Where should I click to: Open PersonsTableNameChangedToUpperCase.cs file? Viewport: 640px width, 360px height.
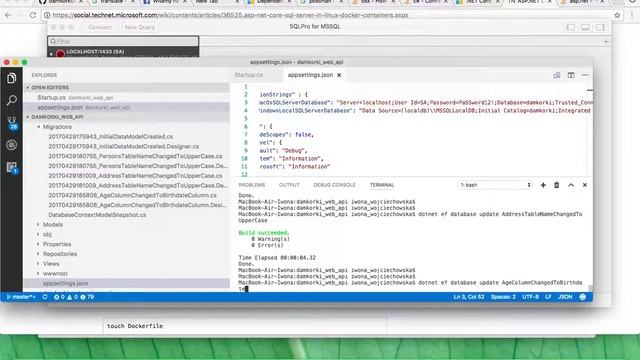tap(135, 156)
